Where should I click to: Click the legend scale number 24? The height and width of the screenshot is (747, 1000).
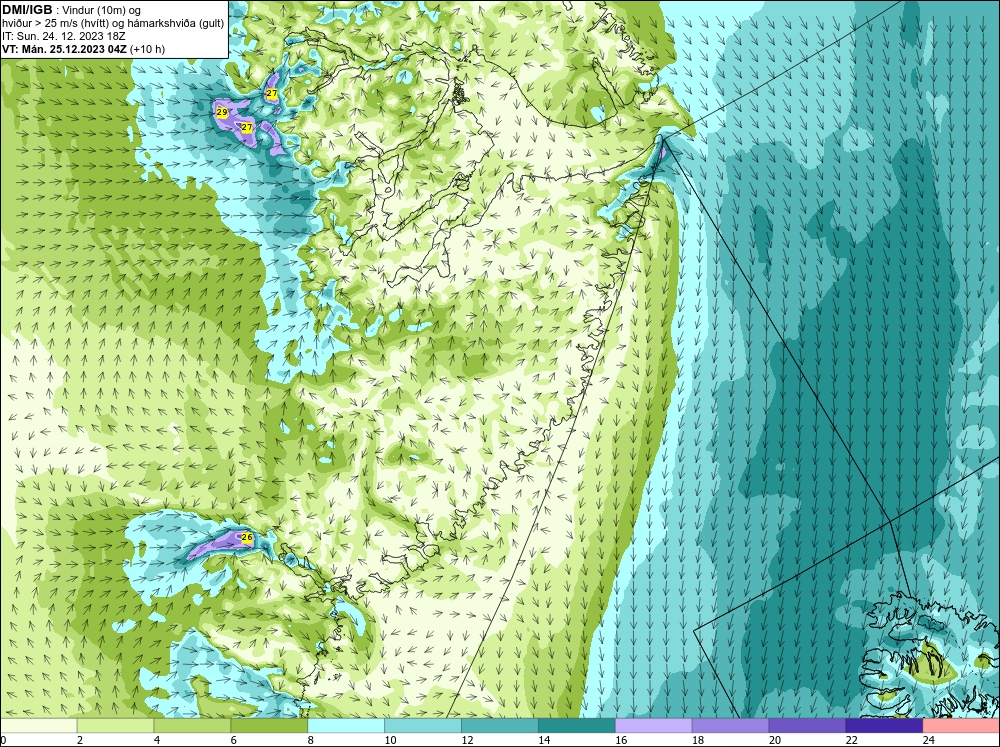click(x=929, y=740)
